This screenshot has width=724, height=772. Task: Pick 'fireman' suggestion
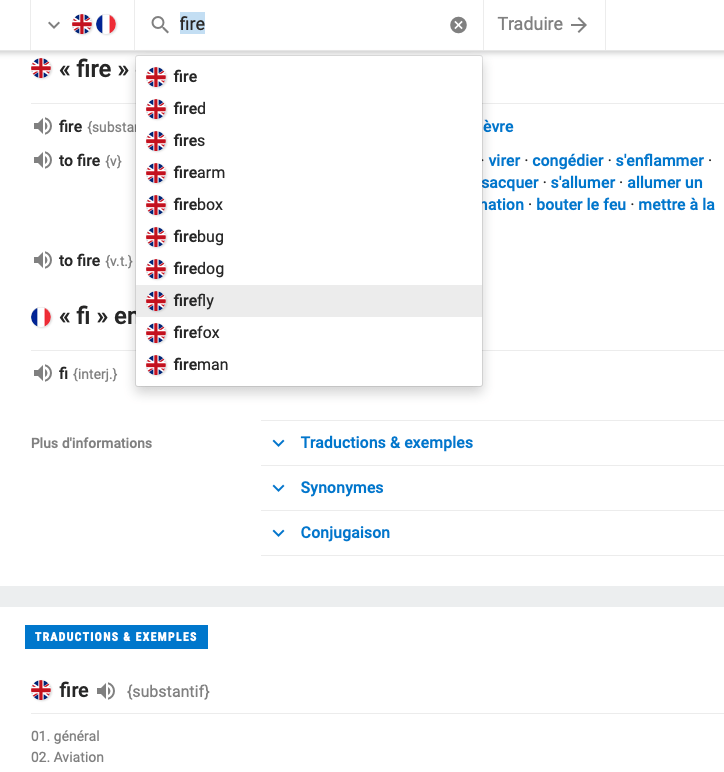[x=200, y=365]
